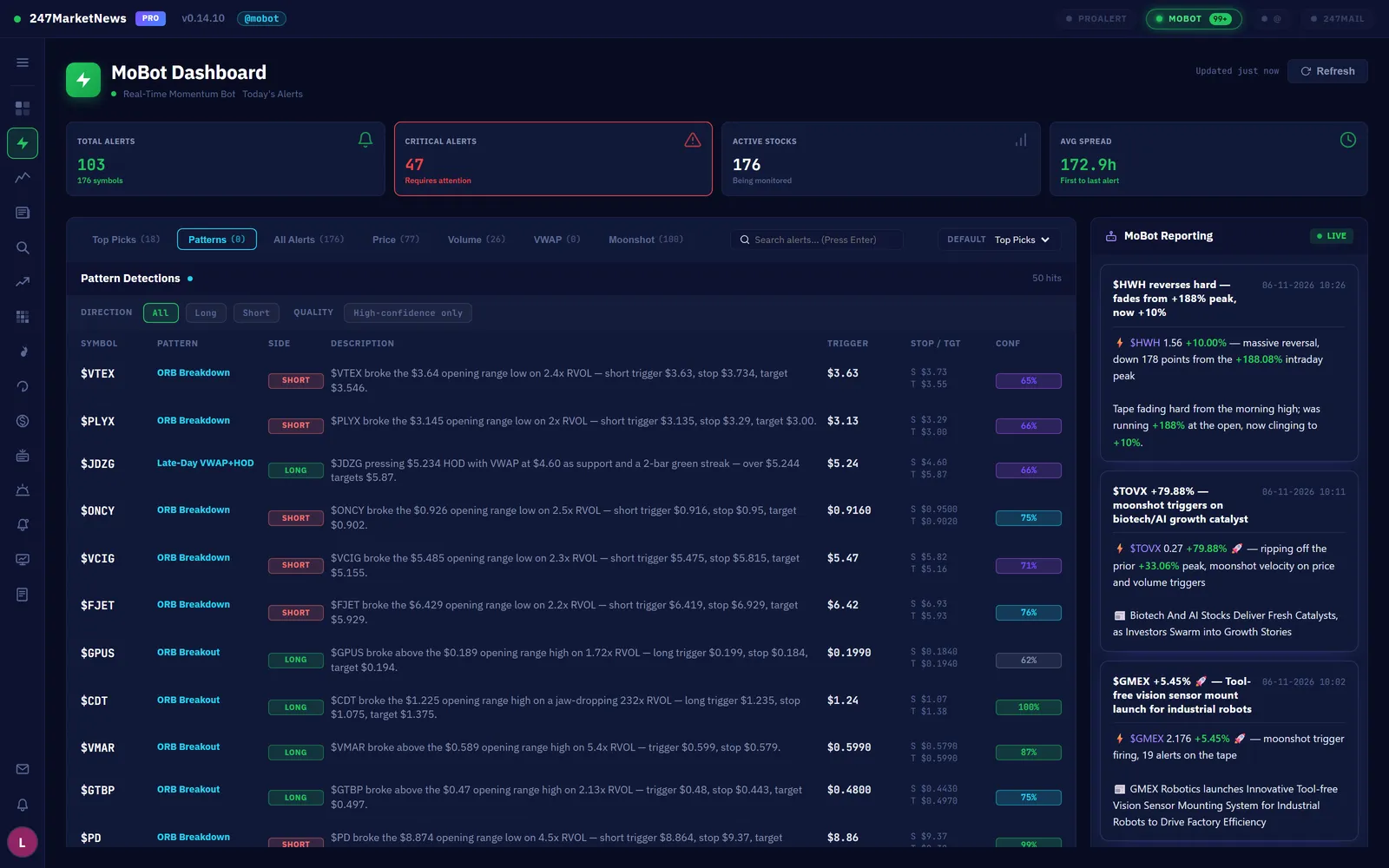This screenshot has width=1389, height=868.
Task: Click the $0.9160 trigger for $ONCY
Action: [x=849, y=510]
